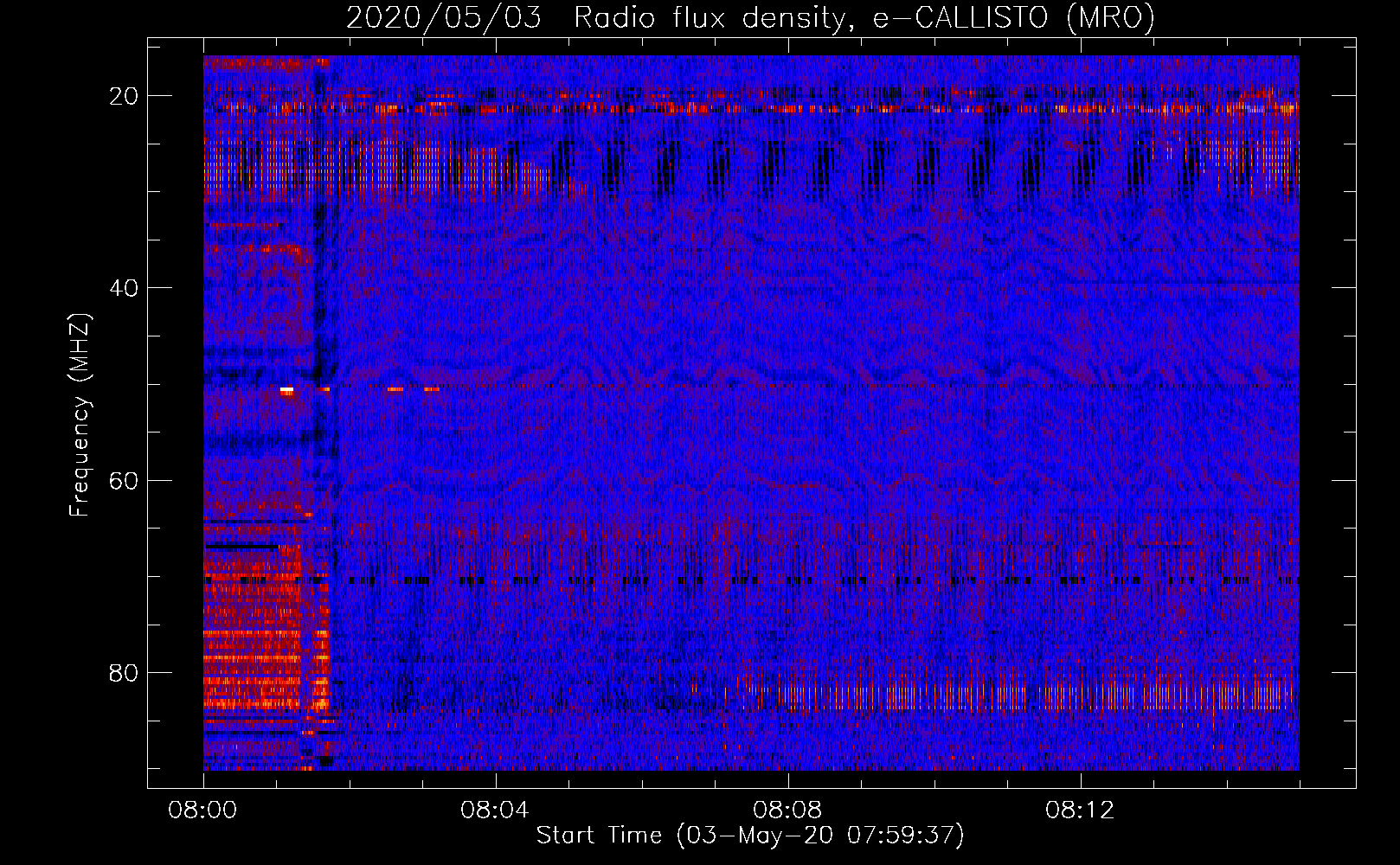The width and height of the screenshot is (1400, 865).
Task: Click the 80 MHz frequency tick label
Action: point(124,673)
